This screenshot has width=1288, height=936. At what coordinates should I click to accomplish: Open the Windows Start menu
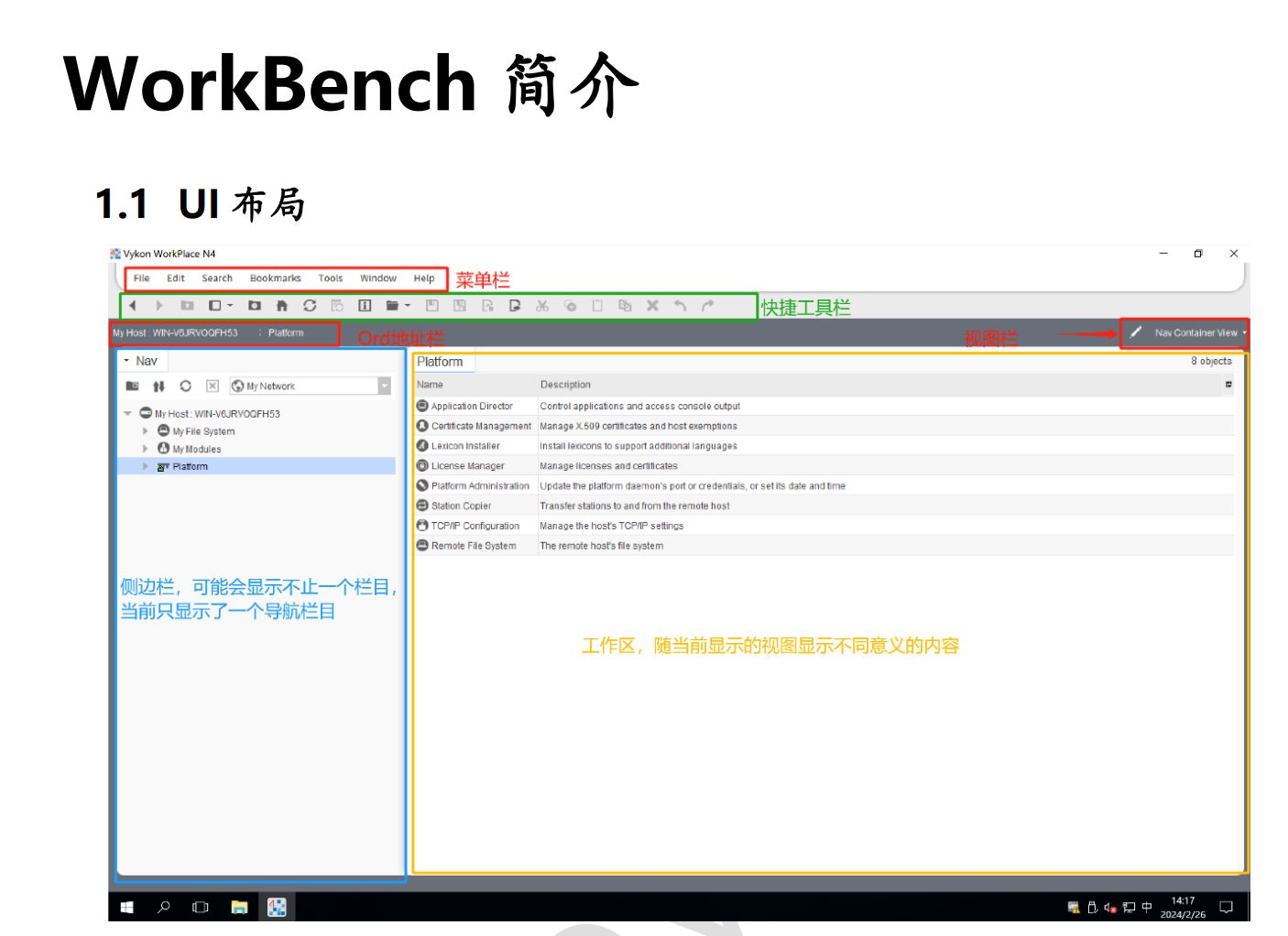pyautogui.click(x=126, y=908)
